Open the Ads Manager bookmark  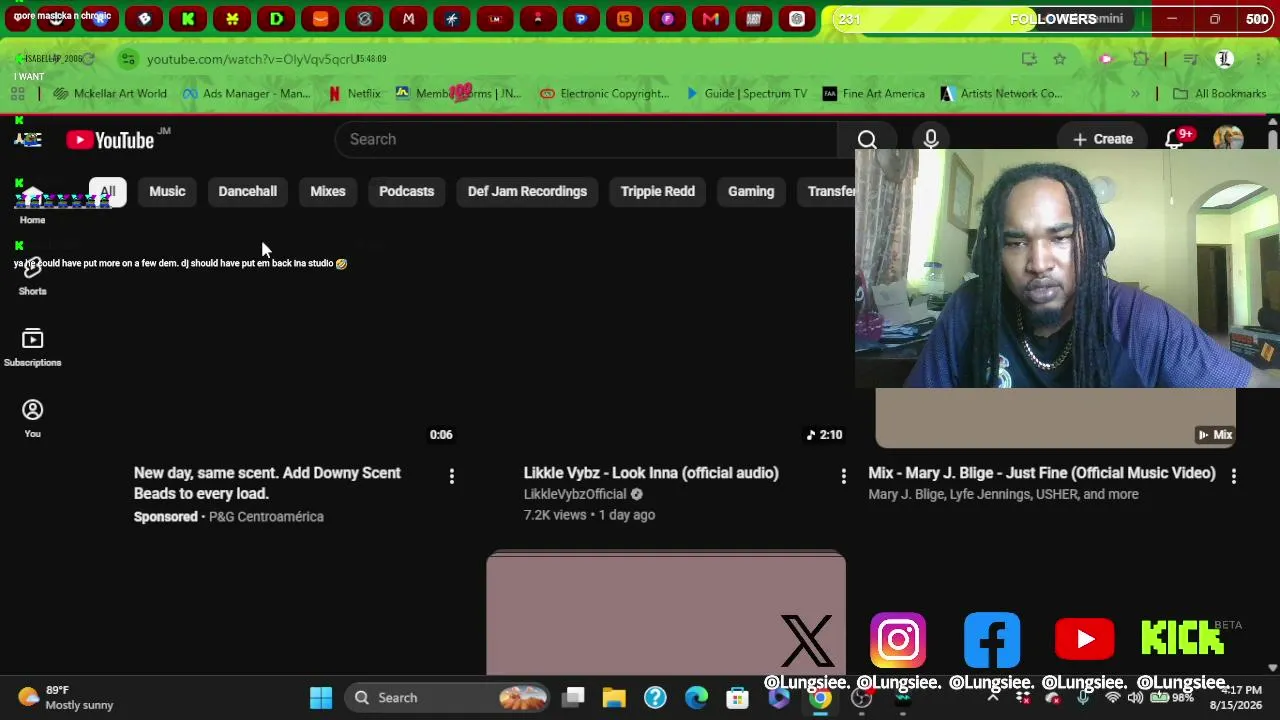247,94
